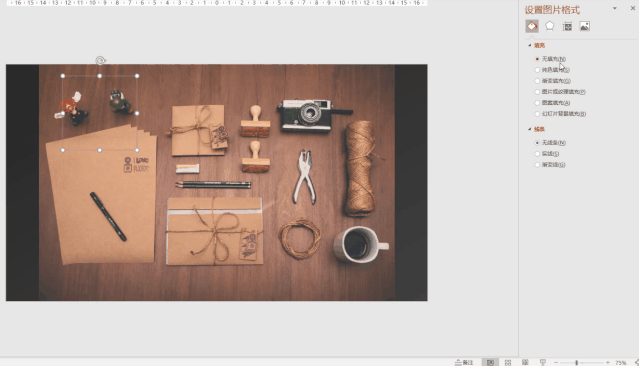The height and width of the screenshot is (366, 639).
Task: Switch to Normal view in status bar
Action: coord(490,362)
